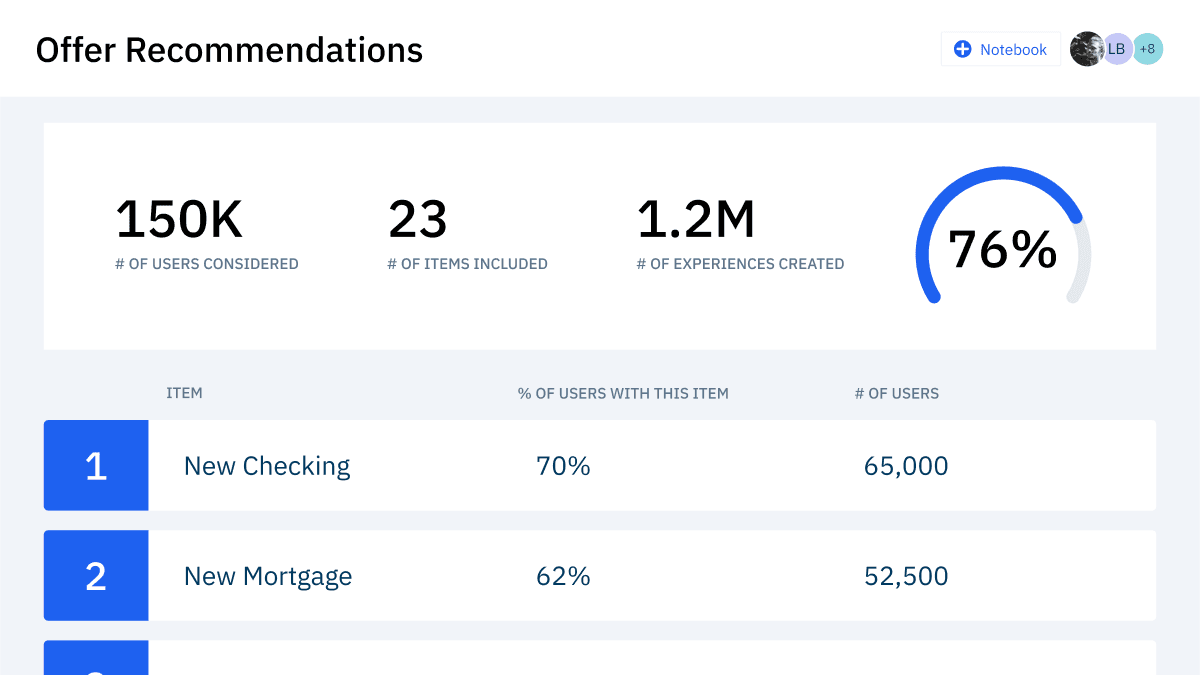Select the 62% value for New Mortgage
This screenshot has width=1200, height=675.
tap(563, 576)
